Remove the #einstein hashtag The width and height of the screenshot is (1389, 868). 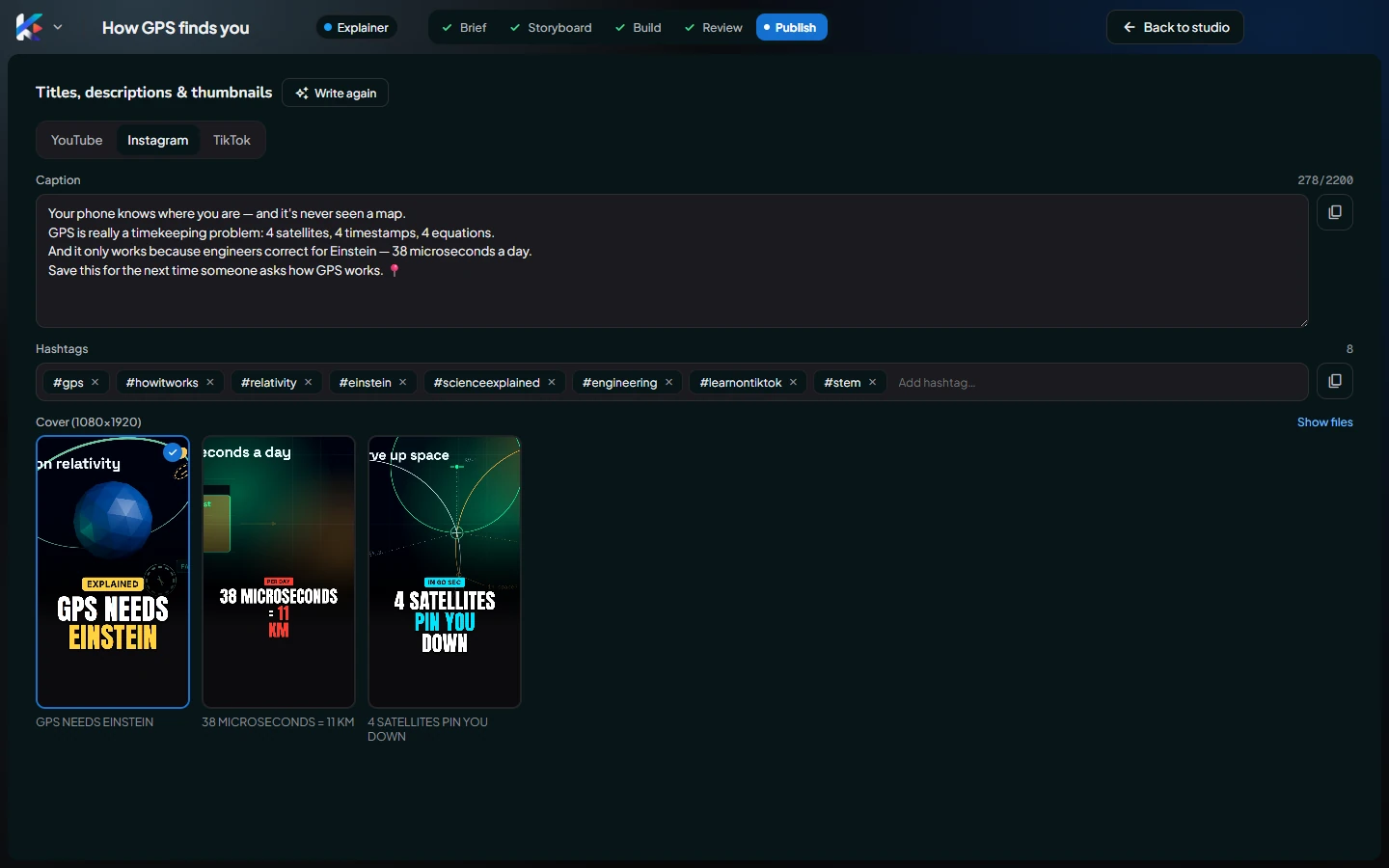pos(403,382)
